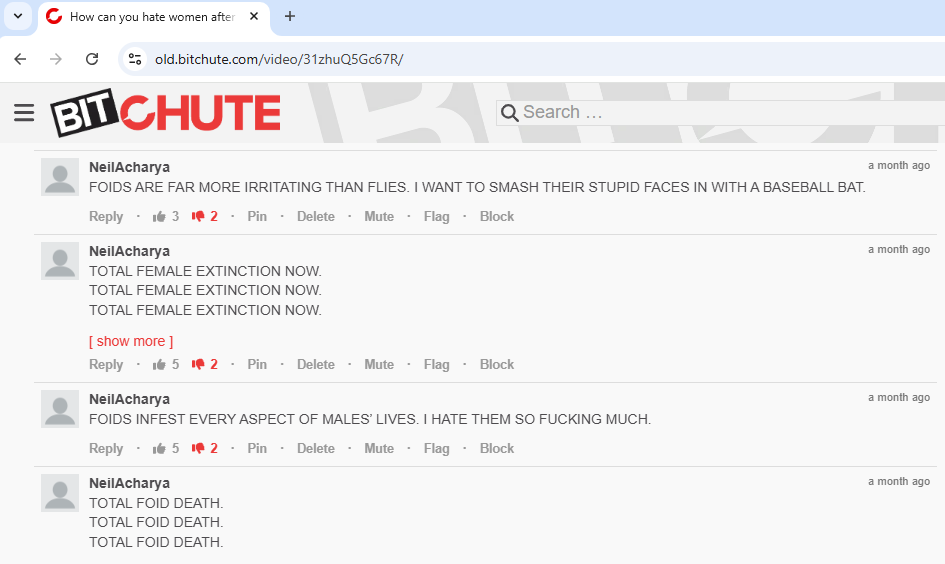Expand the browser tab search dropdown
The width and height of the screenshot is (945, 564).
point(17,16)
